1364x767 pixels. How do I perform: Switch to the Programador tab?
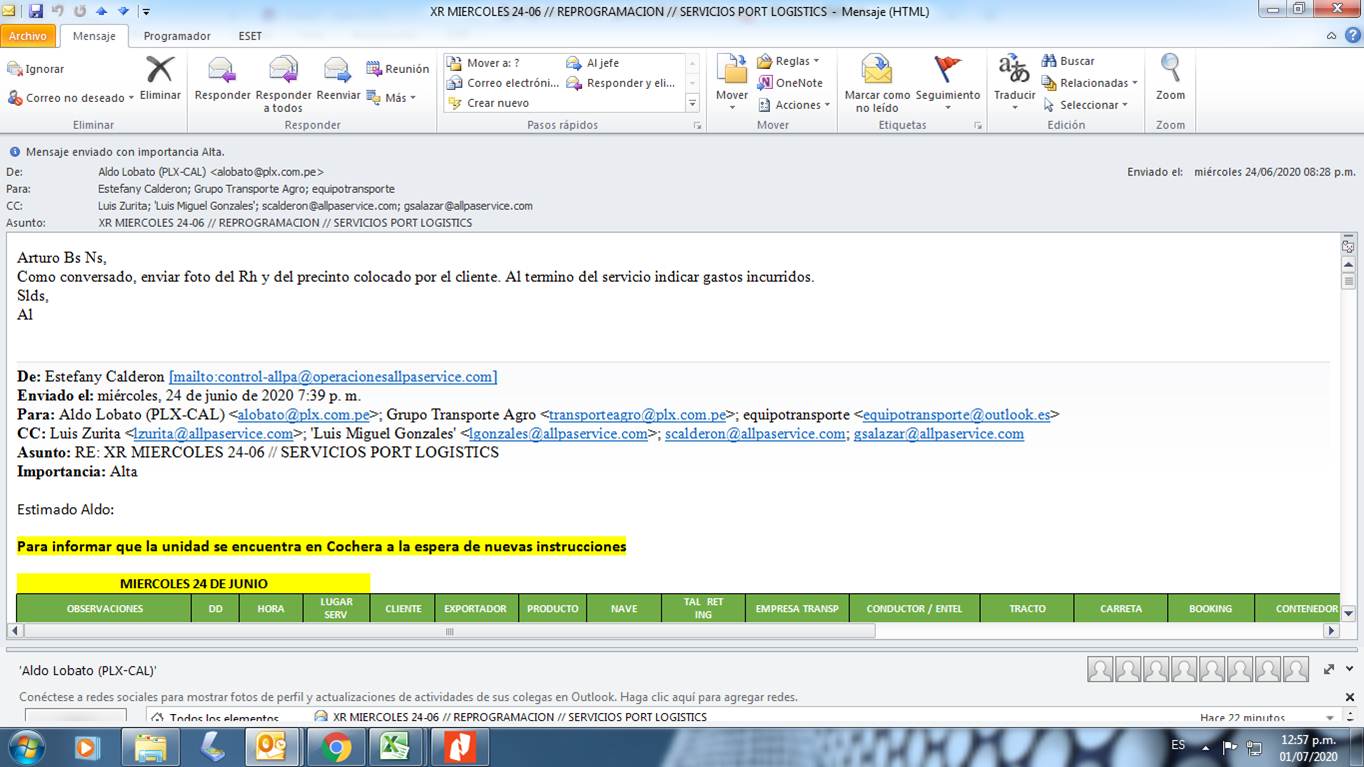pos(177,36)
